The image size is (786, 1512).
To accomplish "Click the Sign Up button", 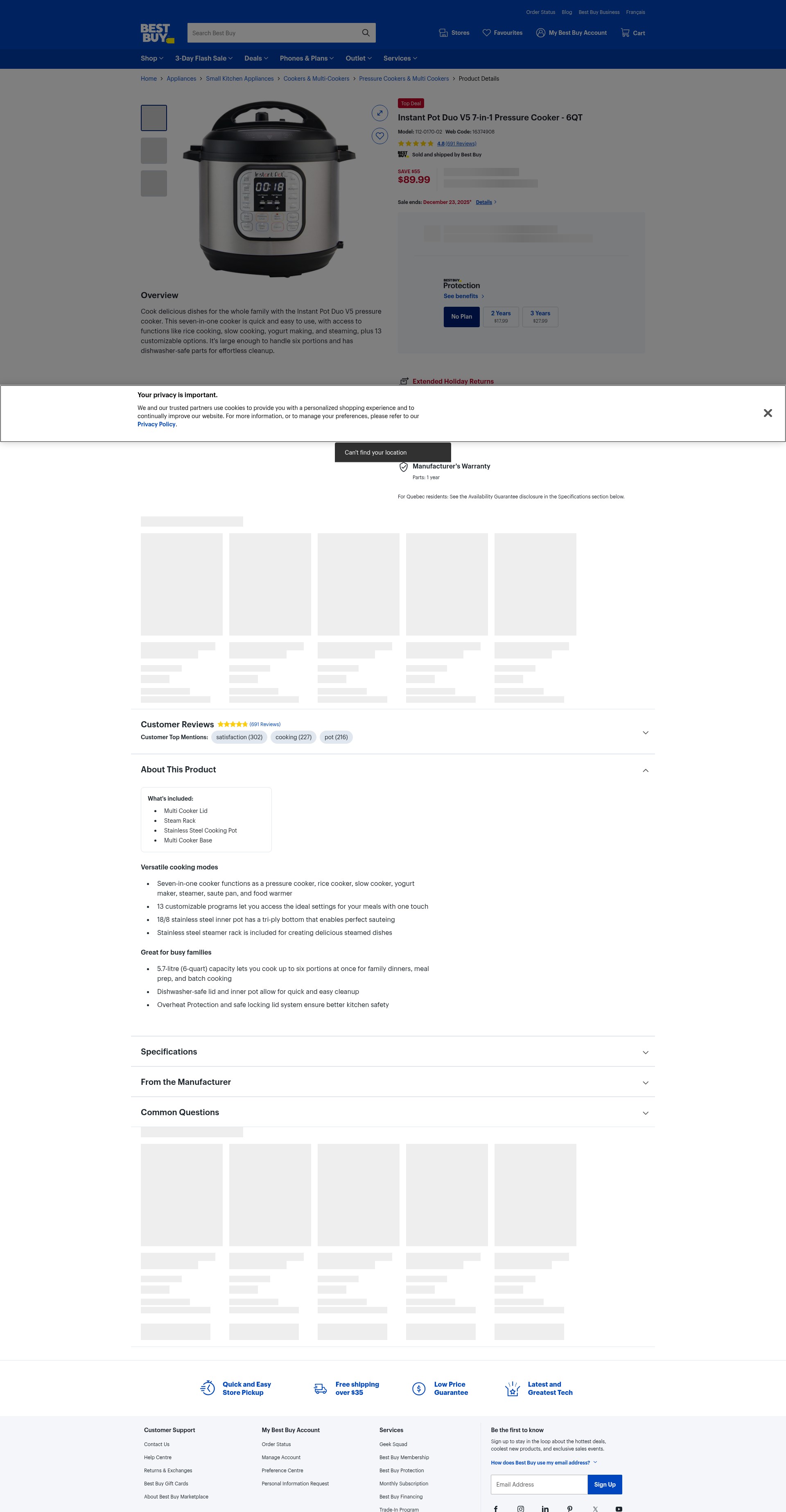I will (x=605, y=1485).
